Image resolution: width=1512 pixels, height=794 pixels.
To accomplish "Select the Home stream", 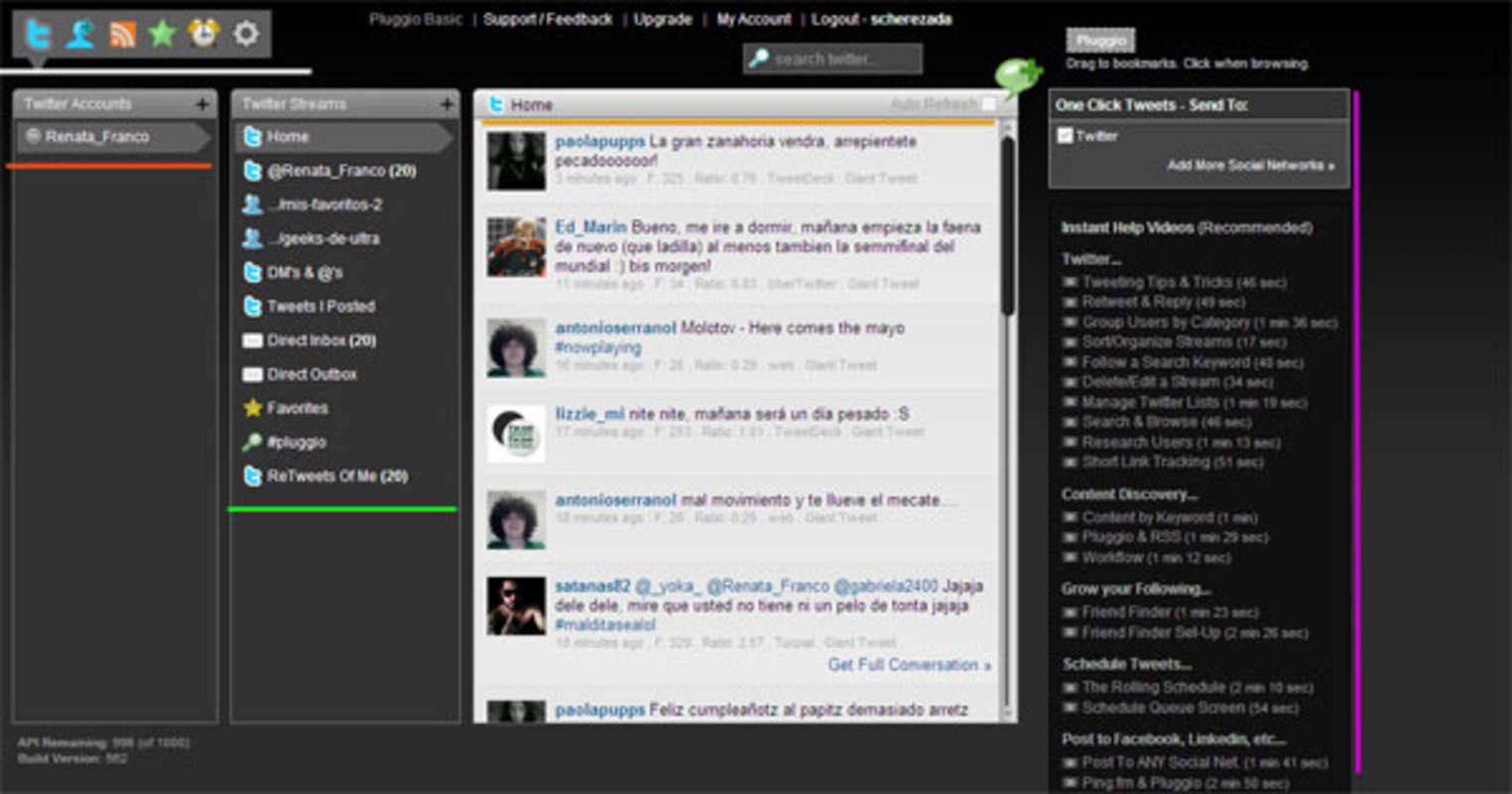I will click(x=343, y=137).
